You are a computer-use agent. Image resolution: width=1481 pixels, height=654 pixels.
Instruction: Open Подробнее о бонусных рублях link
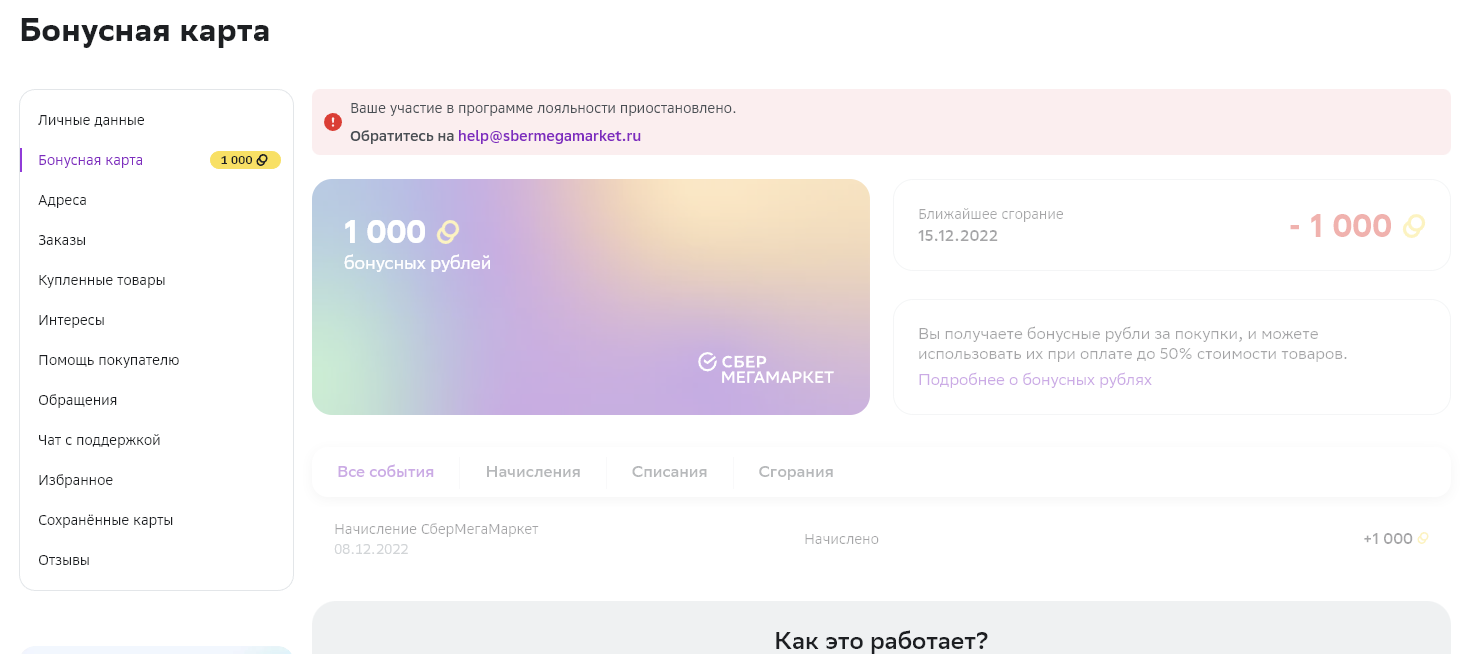[1035, 380]
